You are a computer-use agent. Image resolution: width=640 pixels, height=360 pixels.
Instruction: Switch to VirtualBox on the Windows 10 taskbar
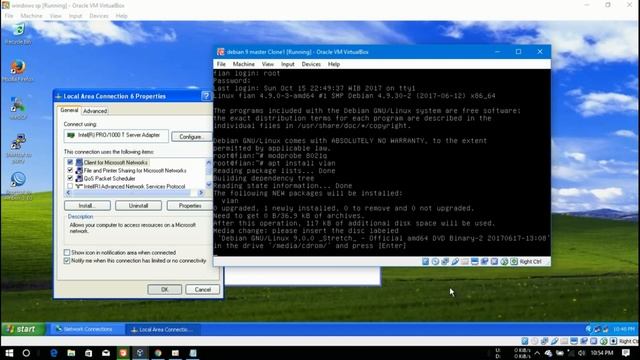coord(140,353)
